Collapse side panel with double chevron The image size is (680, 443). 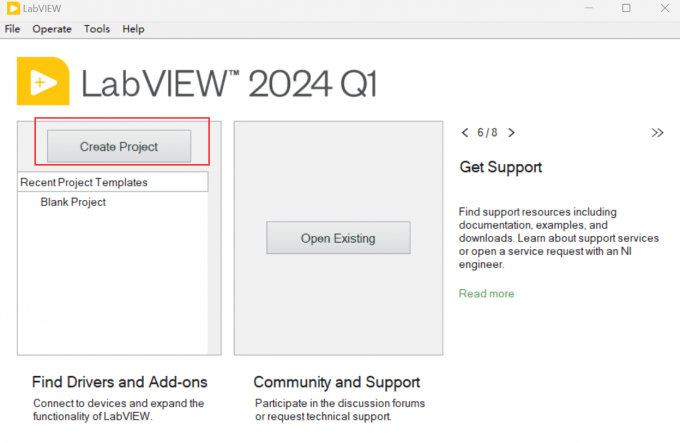click(657, 133)
